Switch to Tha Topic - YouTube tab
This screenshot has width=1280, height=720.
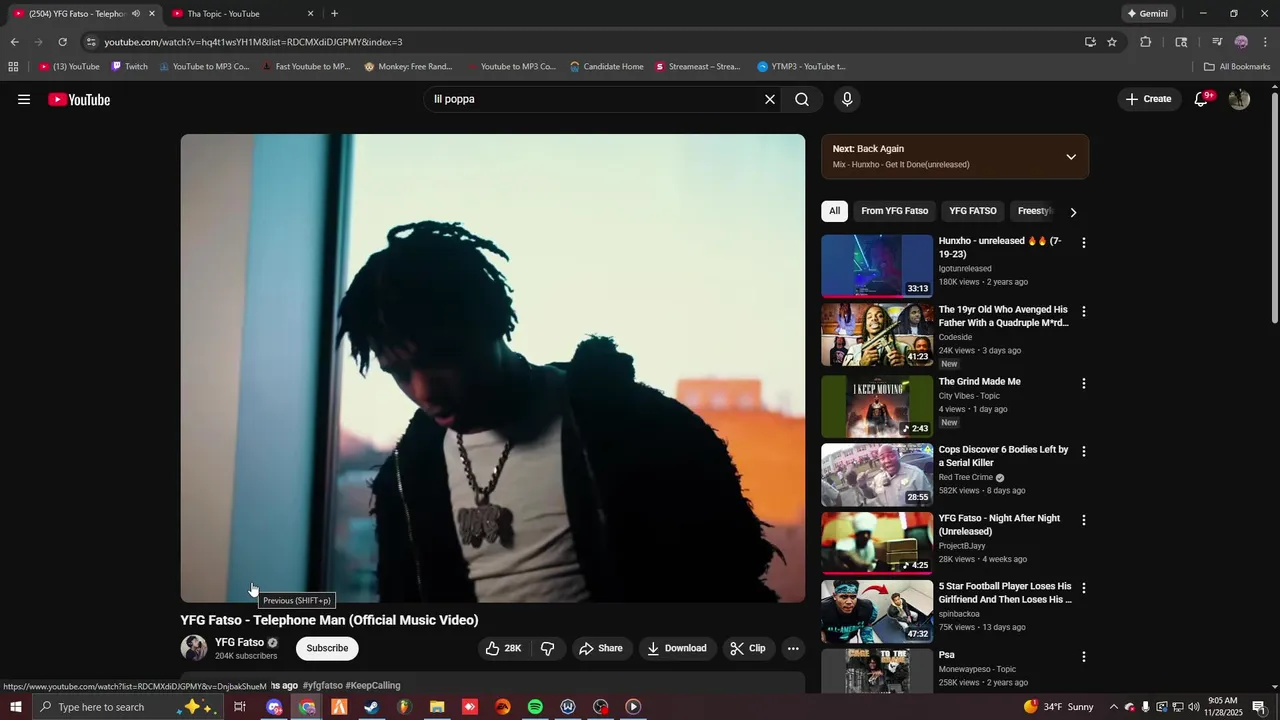click(x=241, y=14)
